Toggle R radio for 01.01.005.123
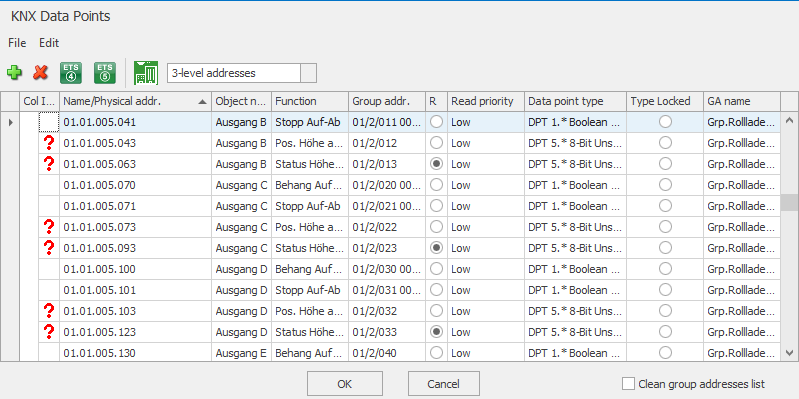 click(436, 332)
